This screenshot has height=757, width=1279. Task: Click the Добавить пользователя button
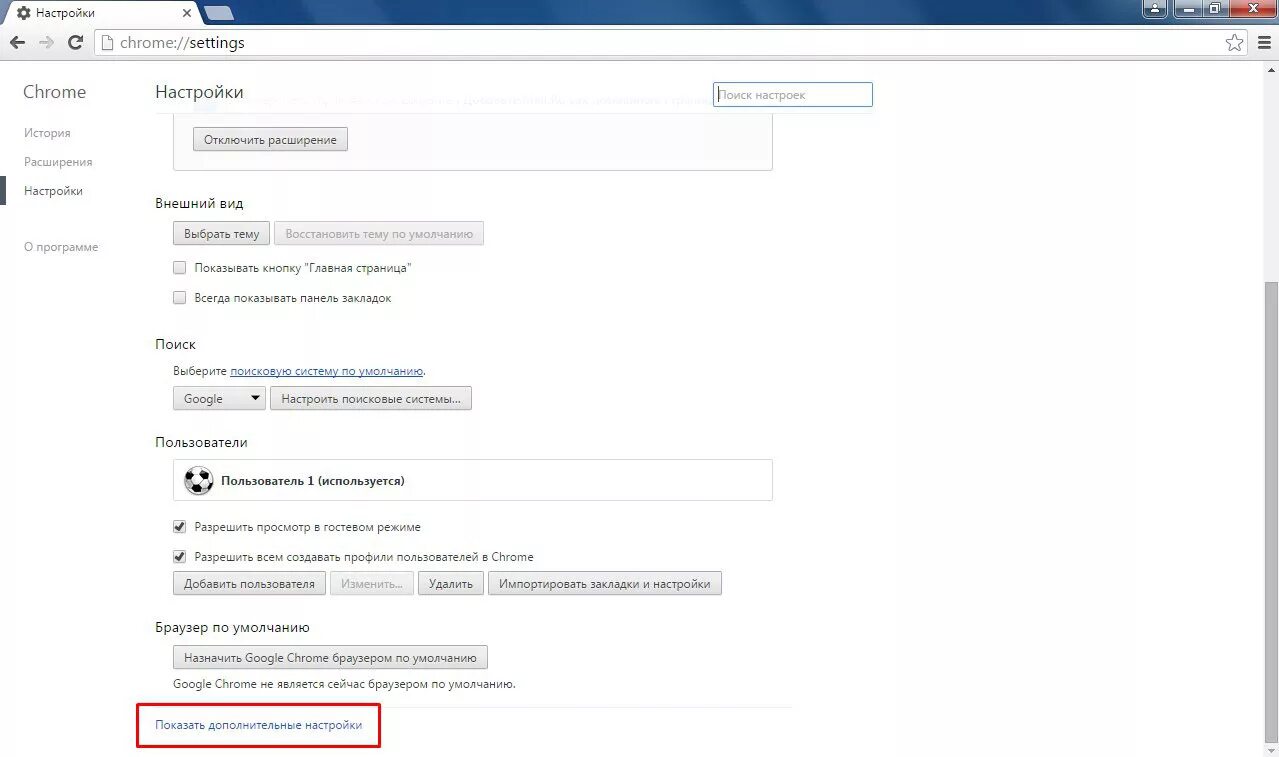tap(249, 584)
